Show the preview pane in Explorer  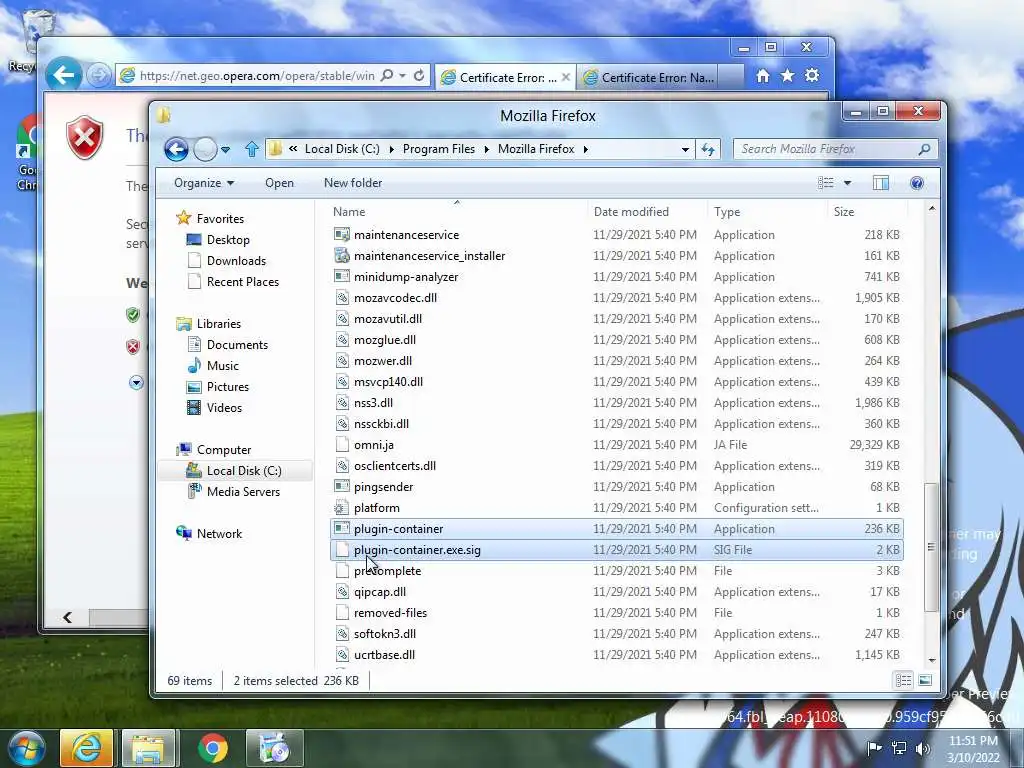coord(880,183)
